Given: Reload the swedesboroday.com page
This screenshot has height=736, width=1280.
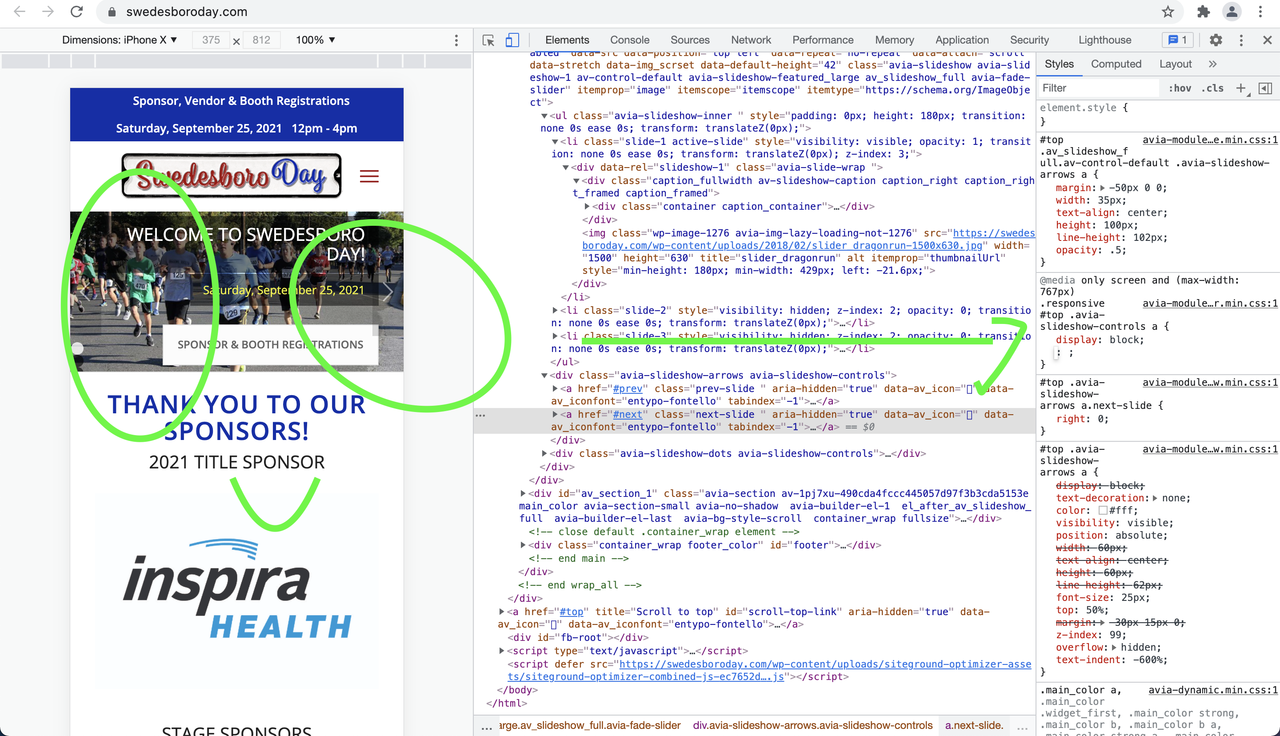Looking at the screenshot, I should pos(77,12).
